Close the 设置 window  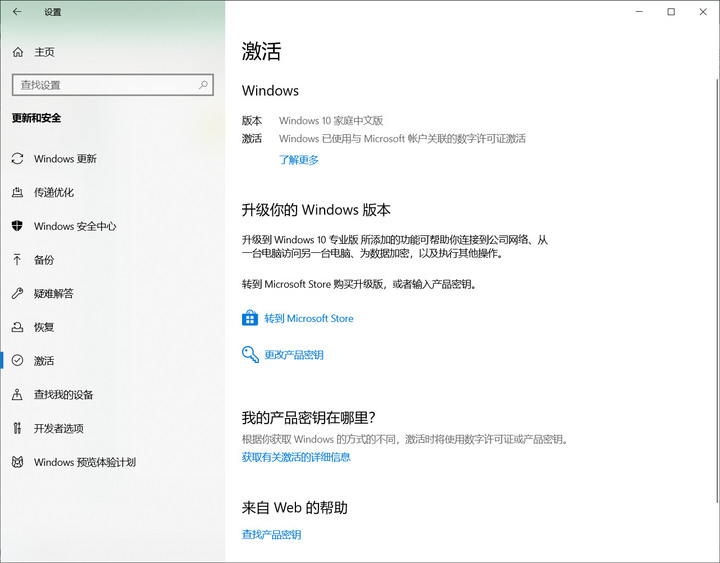point(703,12)
